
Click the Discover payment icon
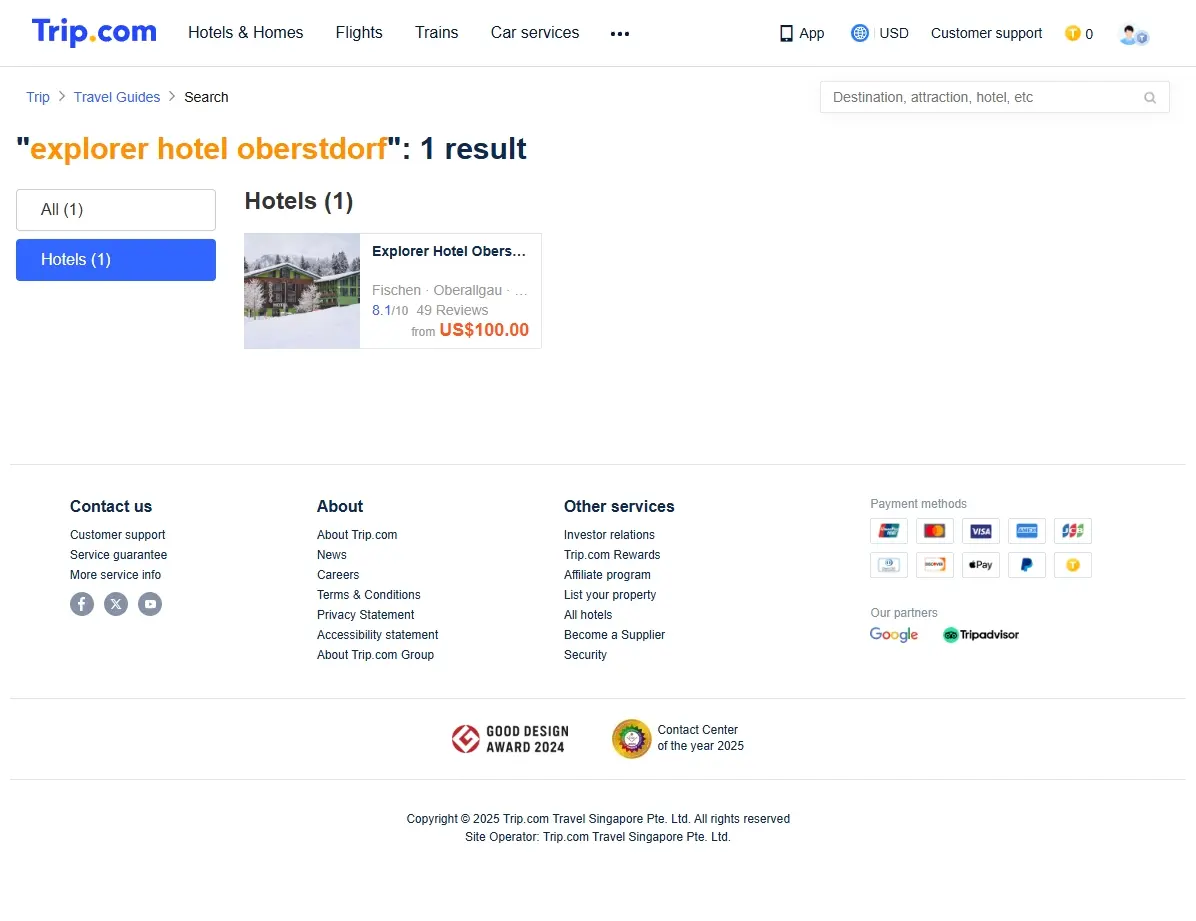934,565
